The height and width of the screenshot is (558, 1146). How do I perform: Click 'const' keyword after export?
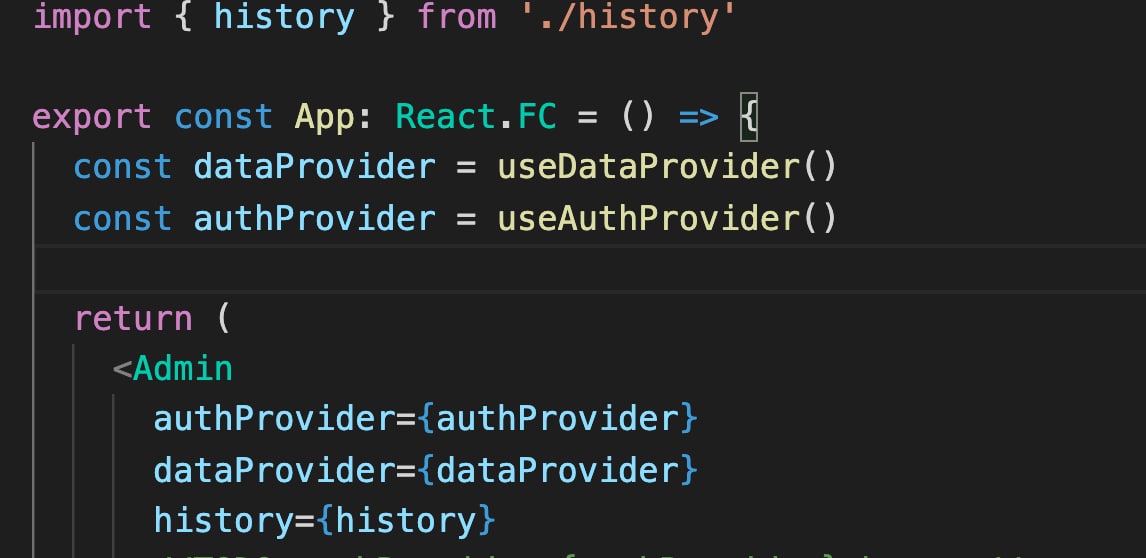224,117
